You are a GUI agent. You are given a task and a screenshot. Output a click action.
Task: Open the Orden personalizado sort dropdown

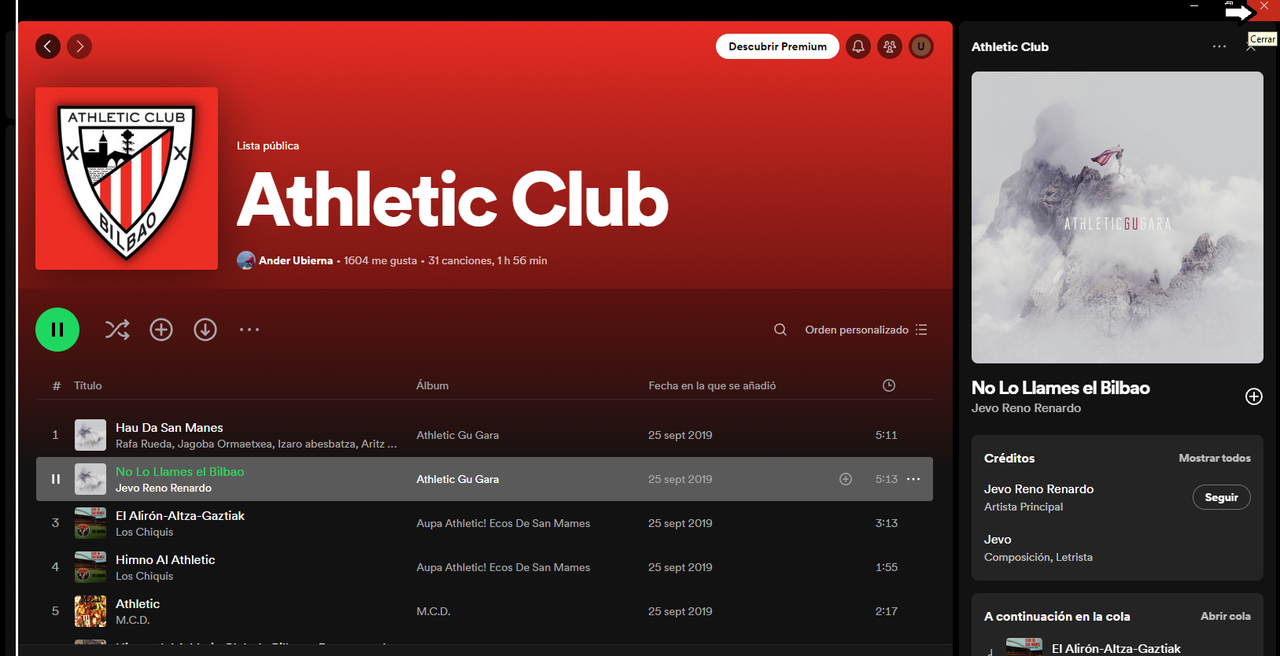[866, 330]
